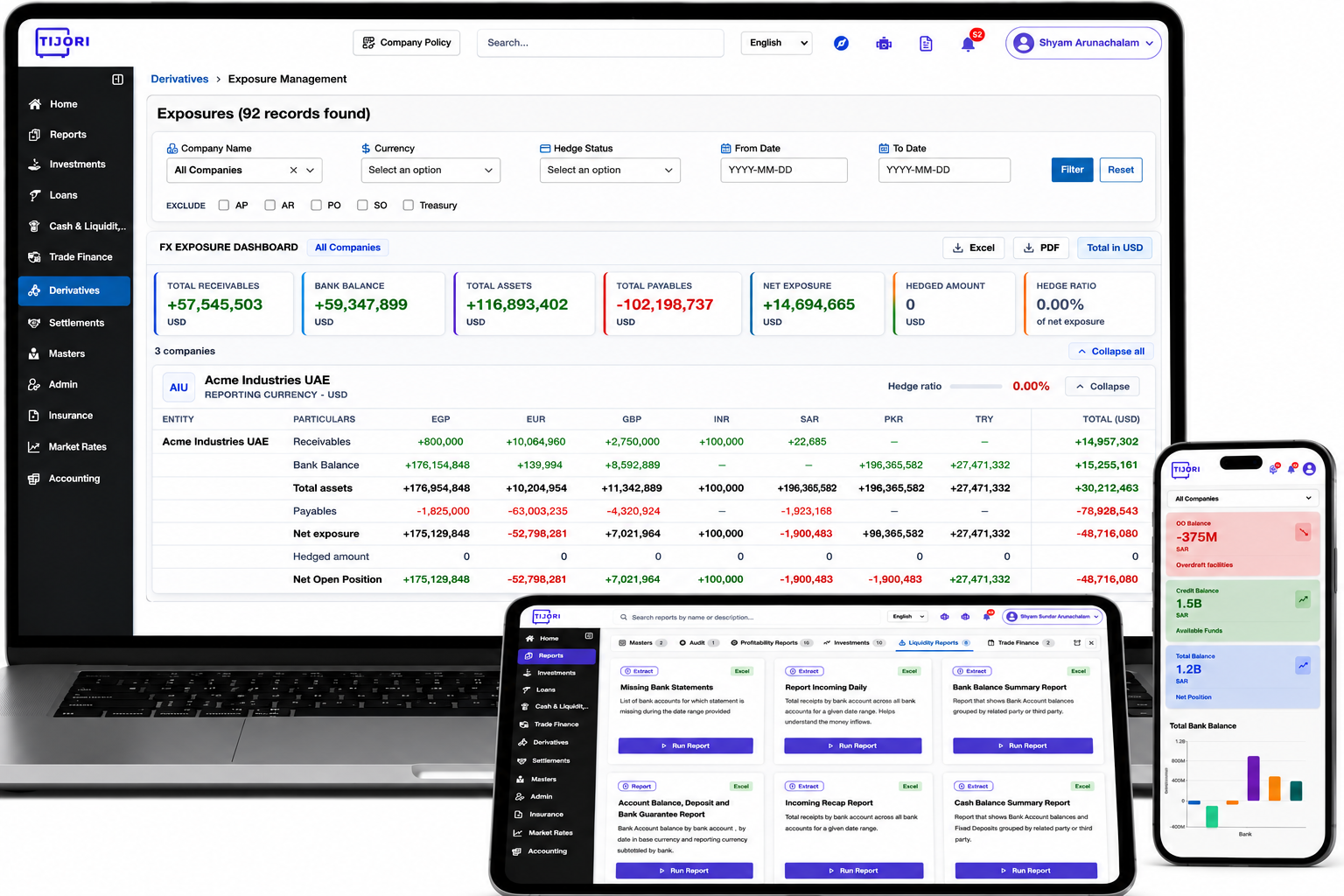The image size is (1344, 896).
Task: Toggle the Total in USD button
Action: (x=1115, y=248)
